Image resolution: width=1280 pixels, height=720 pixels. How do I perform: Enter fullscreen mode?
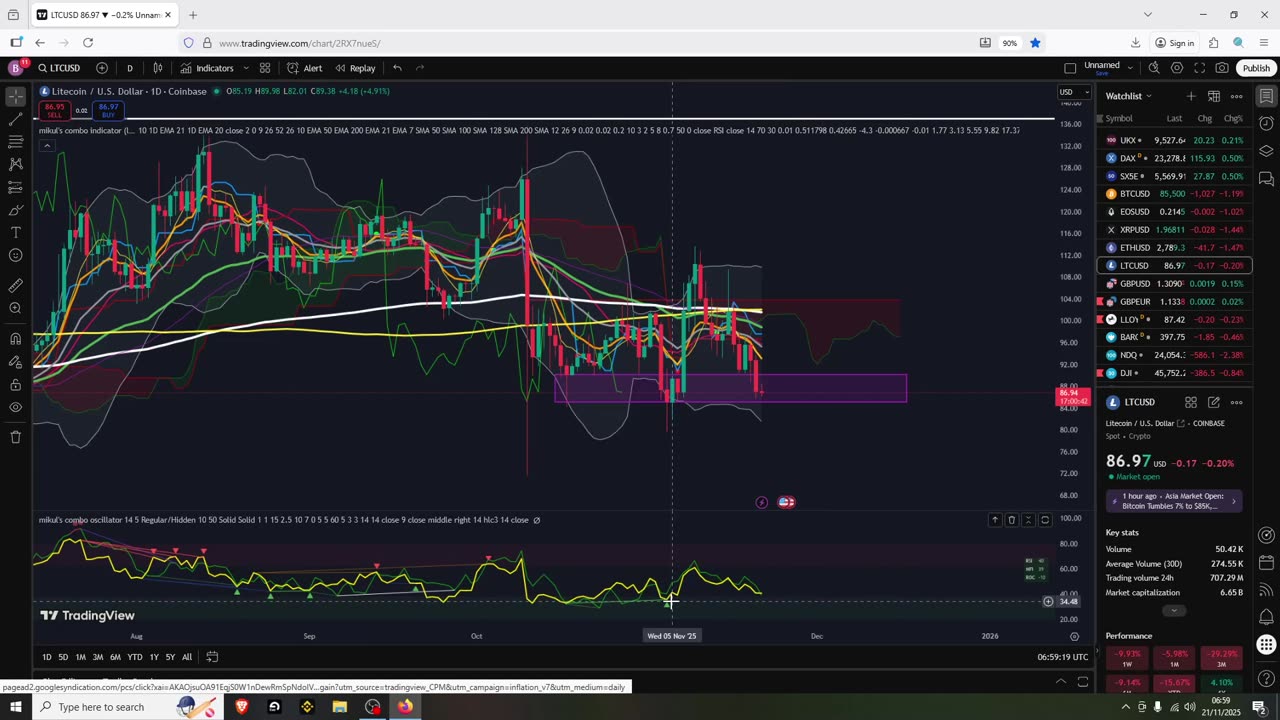[1199, 68]
